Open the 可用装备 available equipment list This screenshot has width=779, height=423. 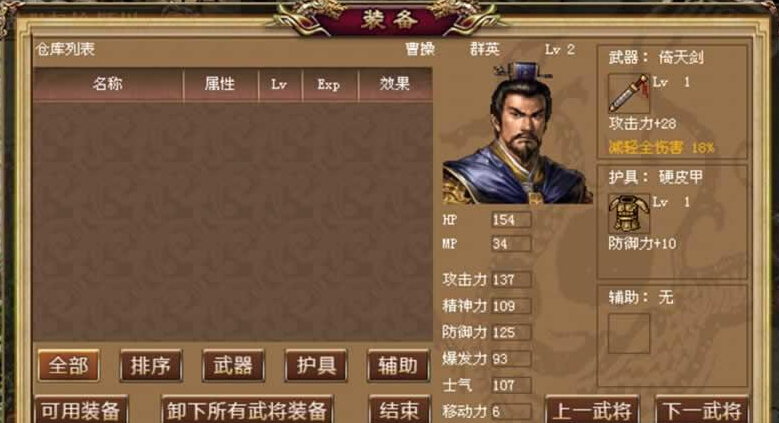click(81, 410)
